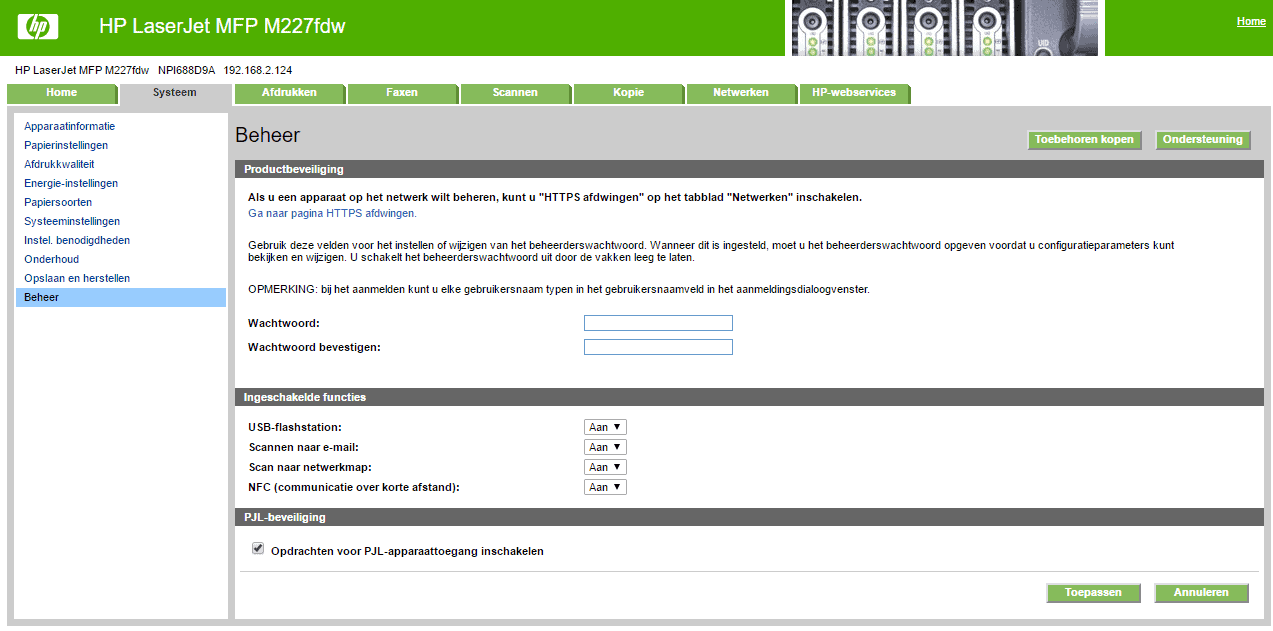Open the HP-webservices tab
The height and width of the screenshot is (631, 1273).
pyautogui.click(x=854, y=93)
